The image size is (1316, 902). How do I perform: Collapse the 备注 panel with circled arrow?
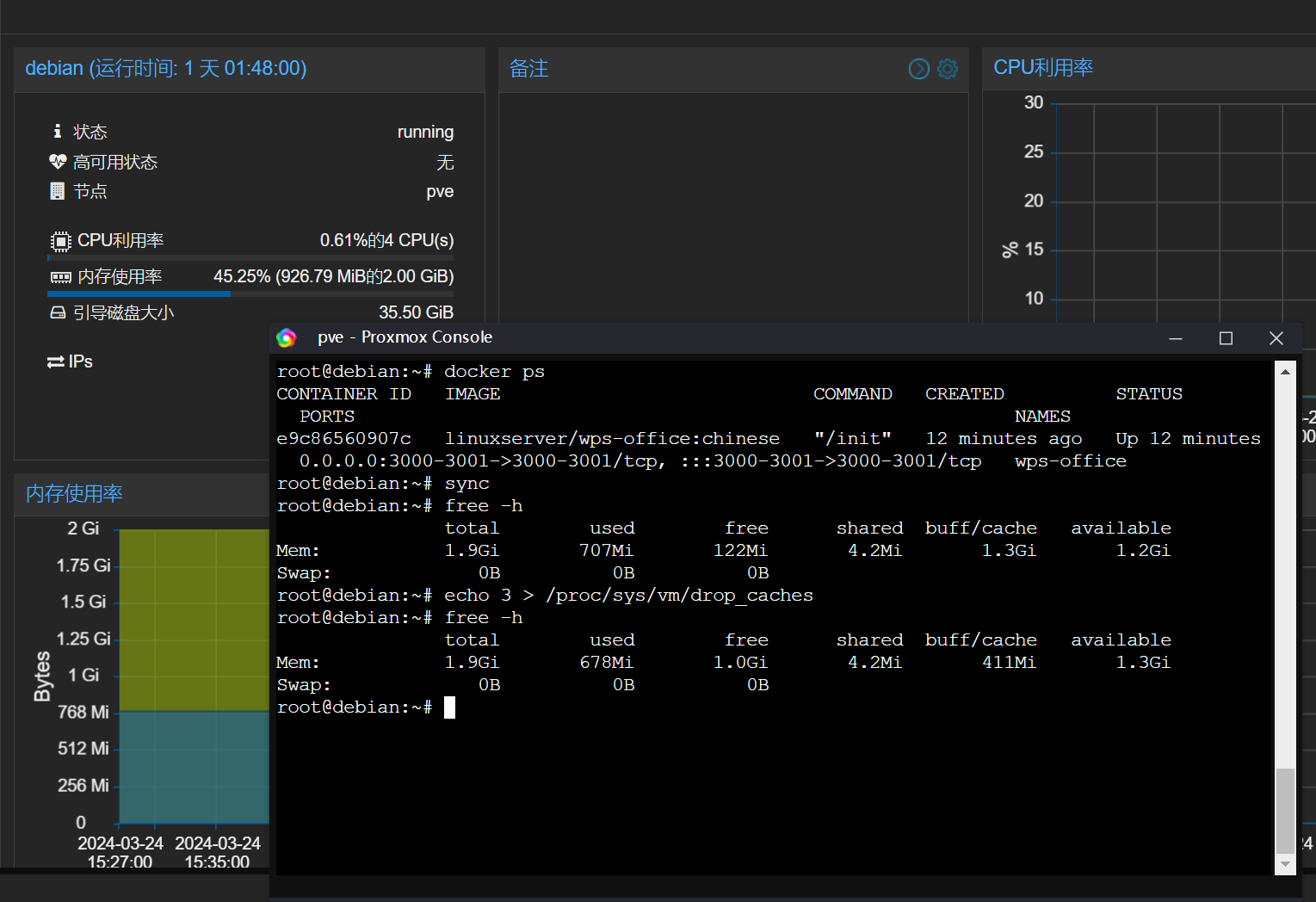(919, 69)
